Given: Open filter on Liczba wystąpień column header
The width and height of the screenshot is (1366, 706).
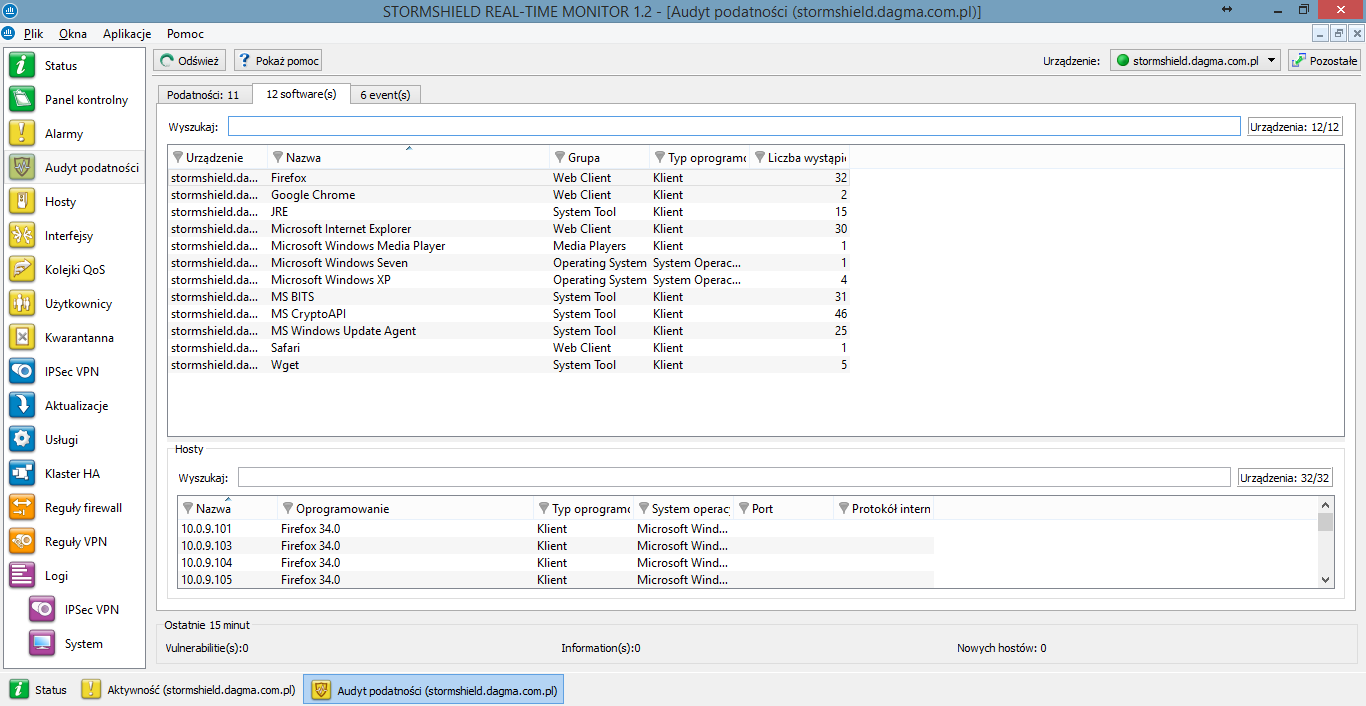Looking at the screenshot, I should click(x=760, y=158).
